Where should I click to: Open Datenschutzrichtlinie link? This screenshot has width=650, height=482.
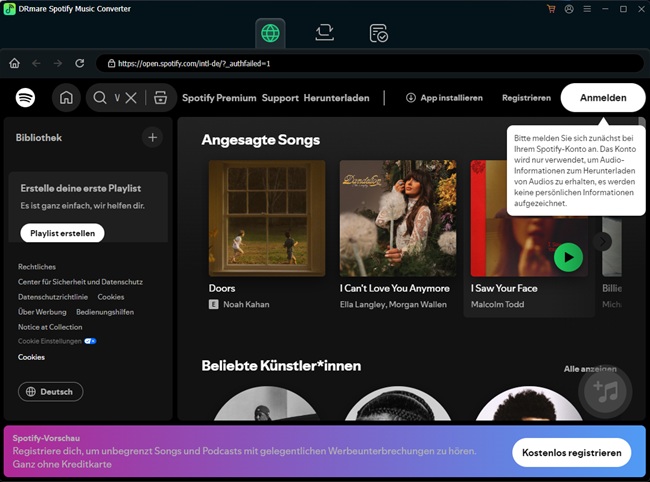click(53, 297)
